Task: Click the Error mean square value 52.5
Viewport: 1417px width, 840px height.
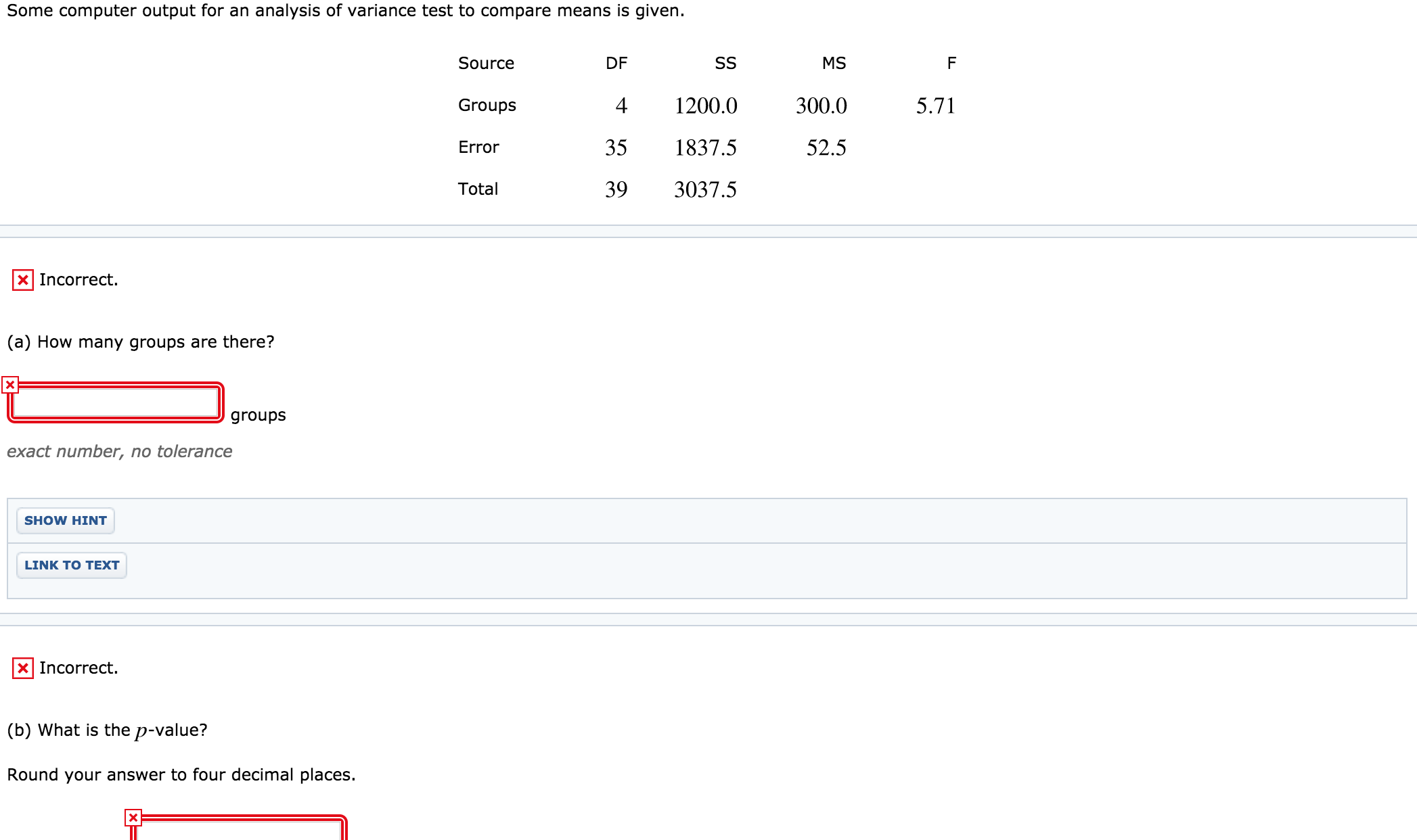Action: pyautogui.click(x=826, y=147)
